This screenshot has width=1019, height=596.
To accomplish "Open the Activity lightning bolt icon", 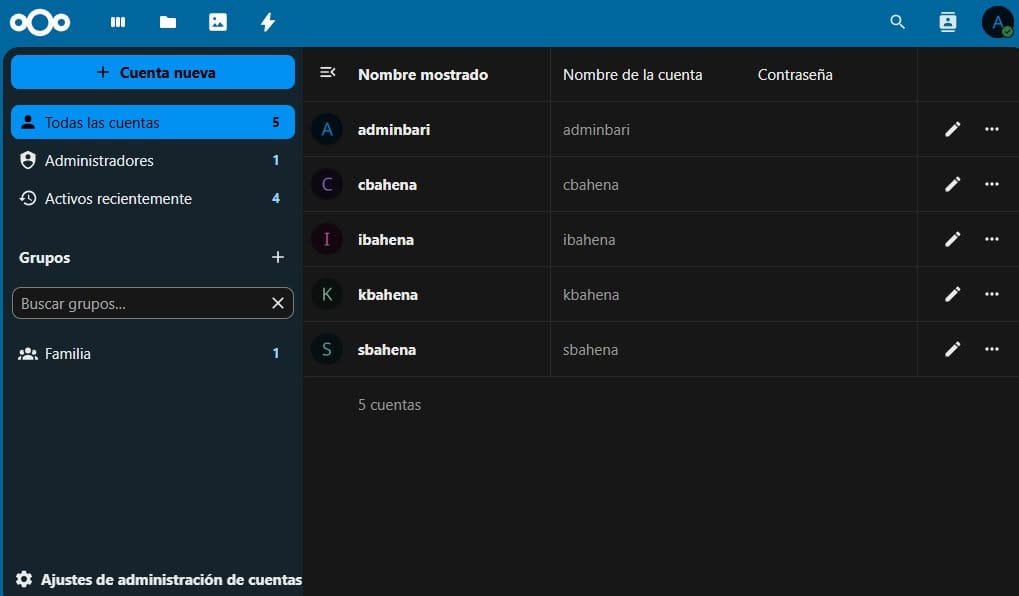I will pyautogui.click(x=268, y=23).
